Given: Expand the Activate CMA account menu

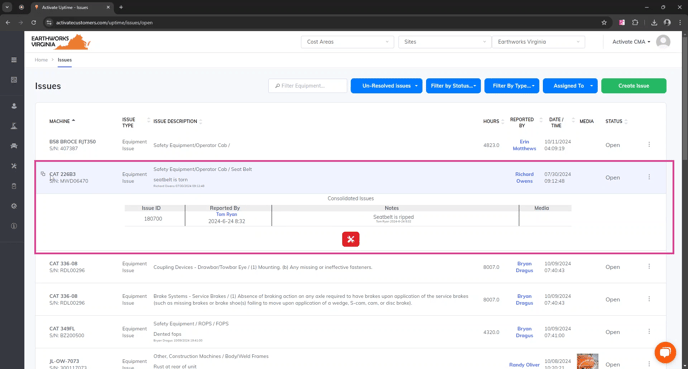Looking at the screenshot, I should tap(631, 42).
